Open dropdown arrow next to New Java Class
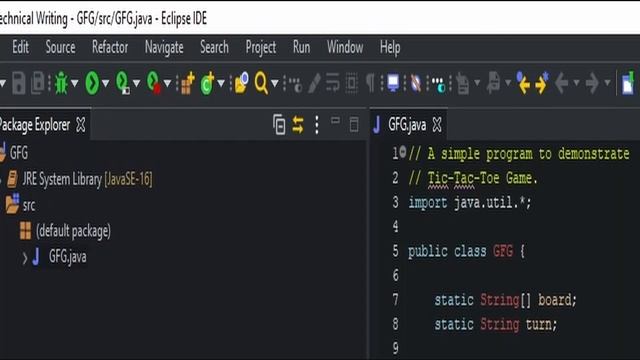640x360 pixels. [x=221, y=83]
